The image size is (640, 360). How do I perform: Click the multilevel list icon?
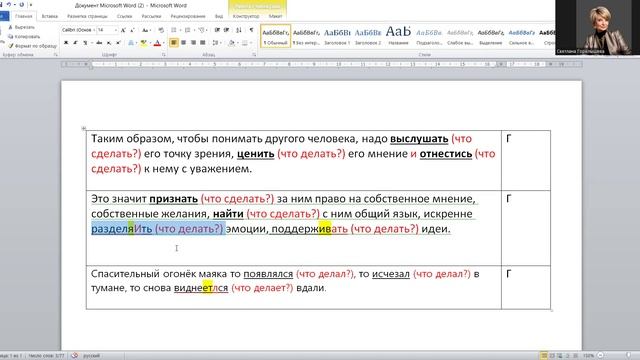[202, 30]
